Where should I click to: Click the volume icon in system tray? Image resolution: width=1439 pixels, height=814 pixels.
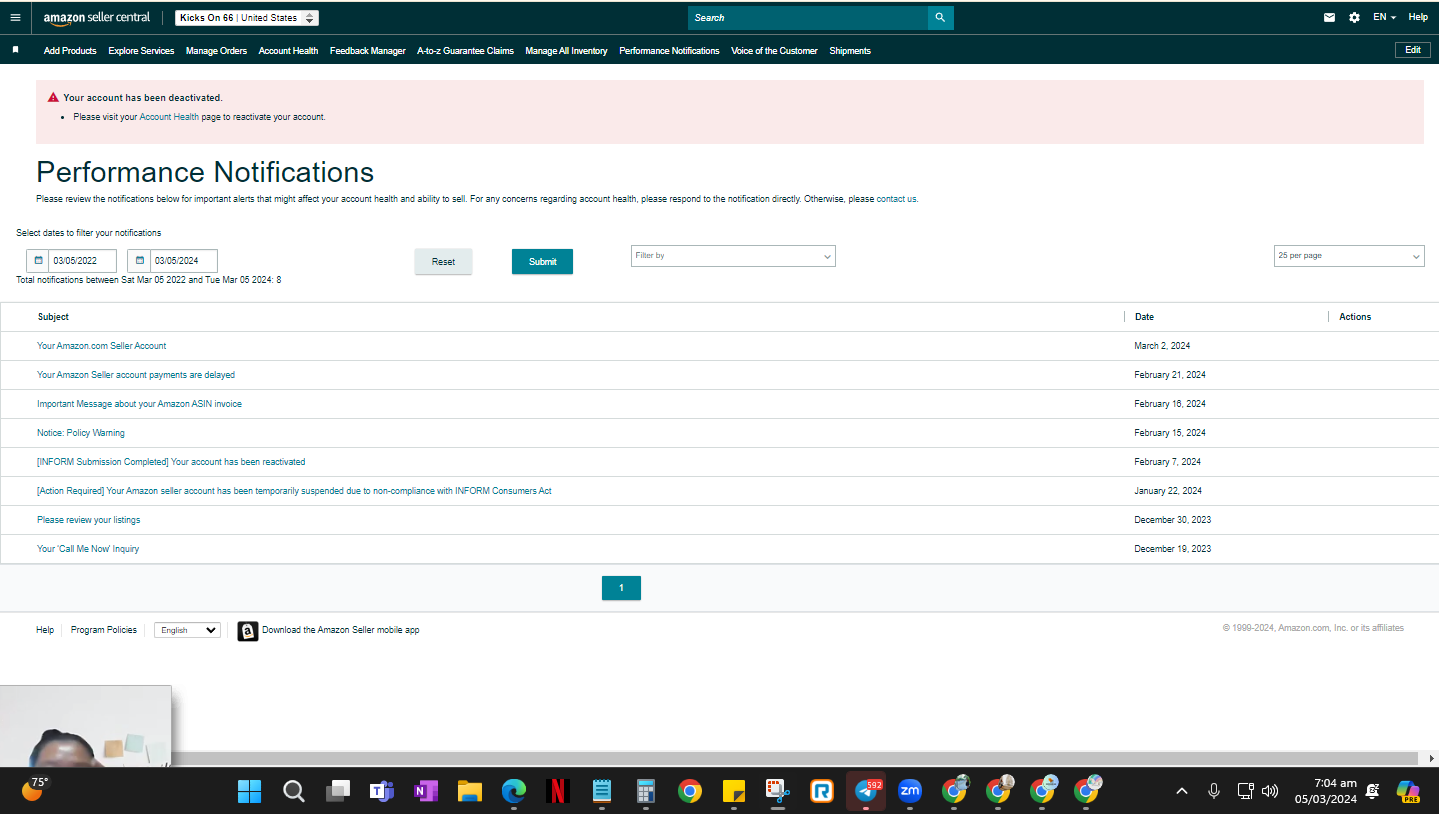(x=1270, y=791)
